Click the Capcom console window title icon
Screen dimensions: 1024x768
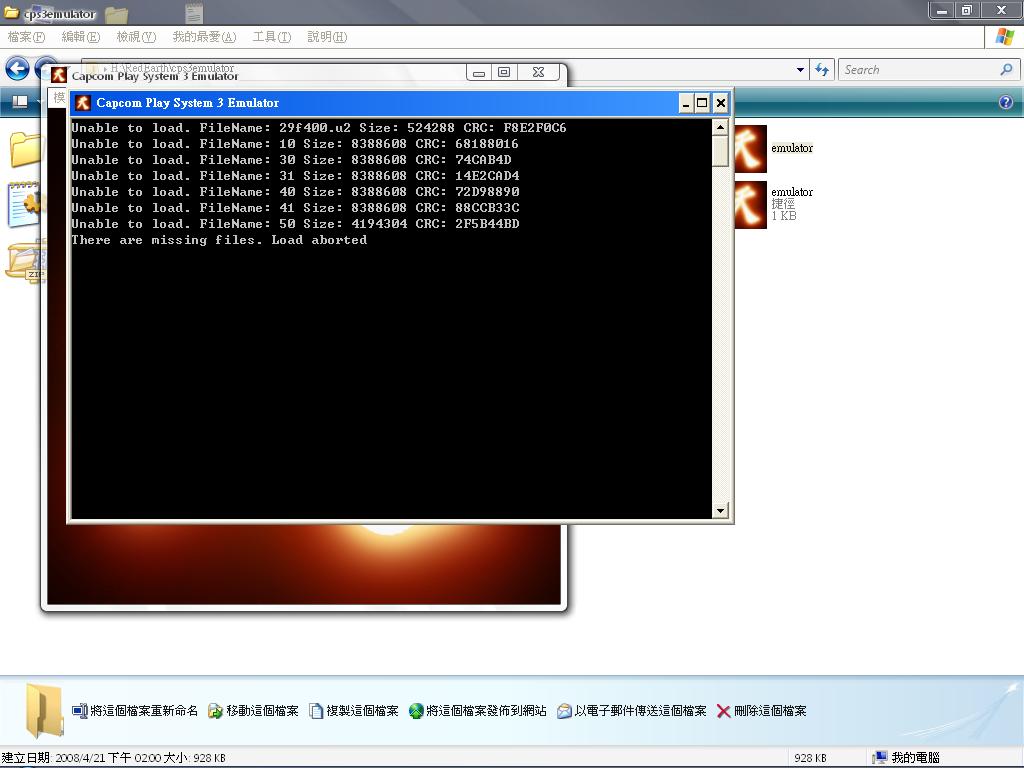[x=83, y=103]
